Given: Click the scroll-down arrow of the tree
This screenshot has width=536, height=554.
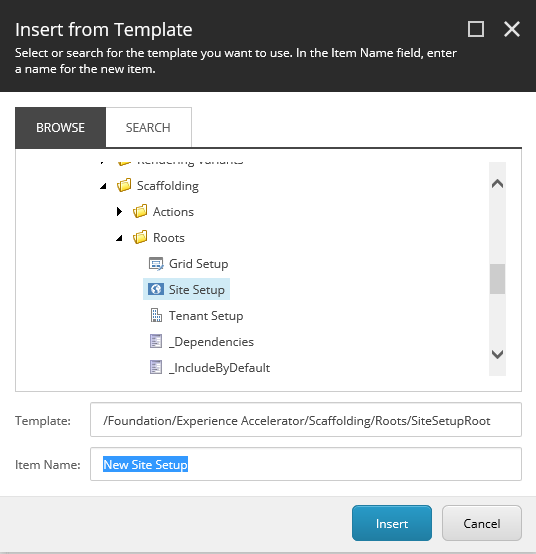Looking at the screenshot, I should coord(497,354).
